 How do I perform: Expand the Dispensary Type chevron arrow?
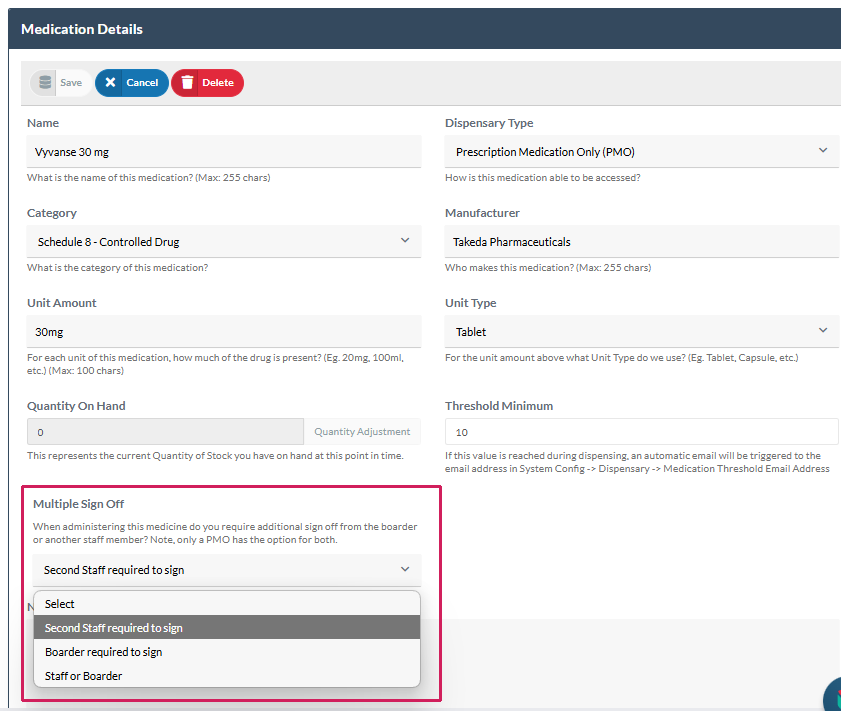(x=823, y=151)
